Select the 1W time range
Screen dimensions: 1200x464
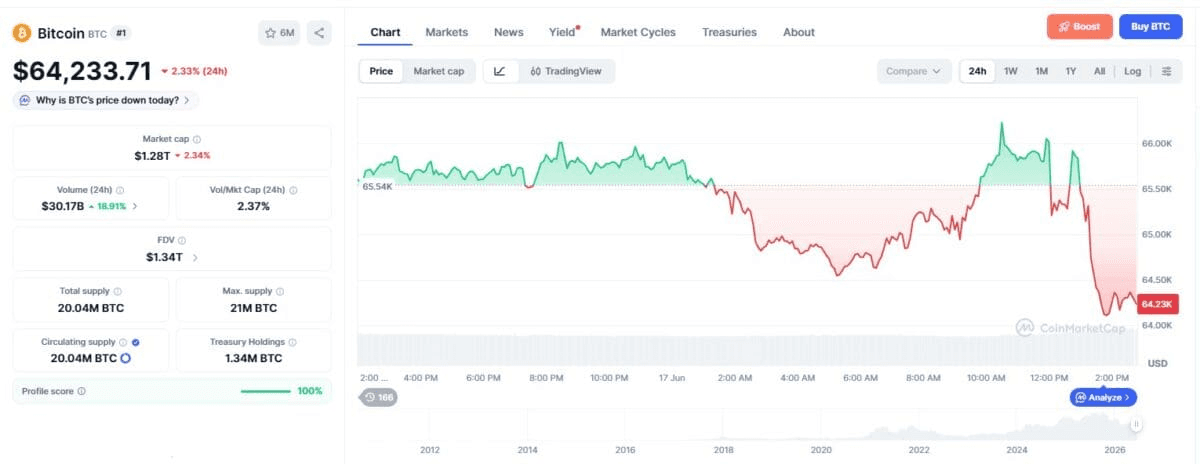(x=1011, y=71)
